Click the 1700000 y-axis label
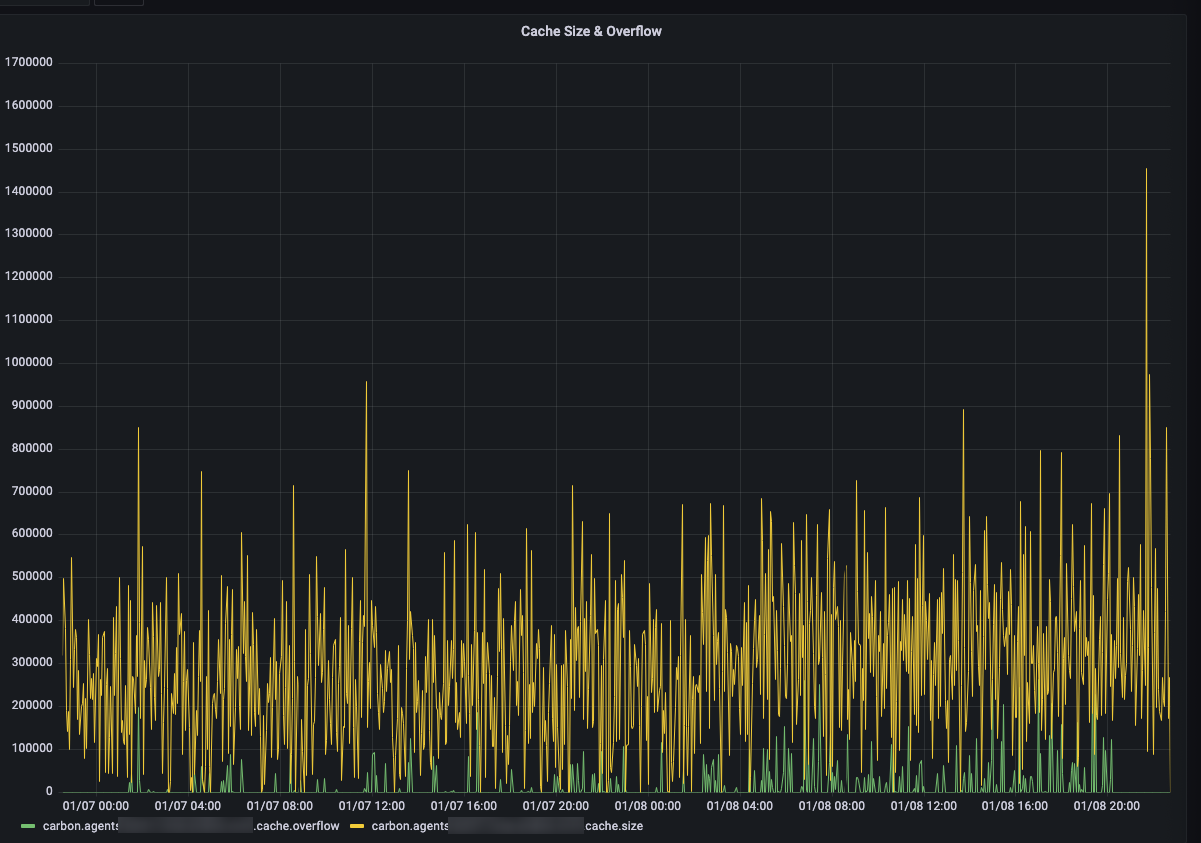This screenshot has height=843, width=1201. (28, 63)
